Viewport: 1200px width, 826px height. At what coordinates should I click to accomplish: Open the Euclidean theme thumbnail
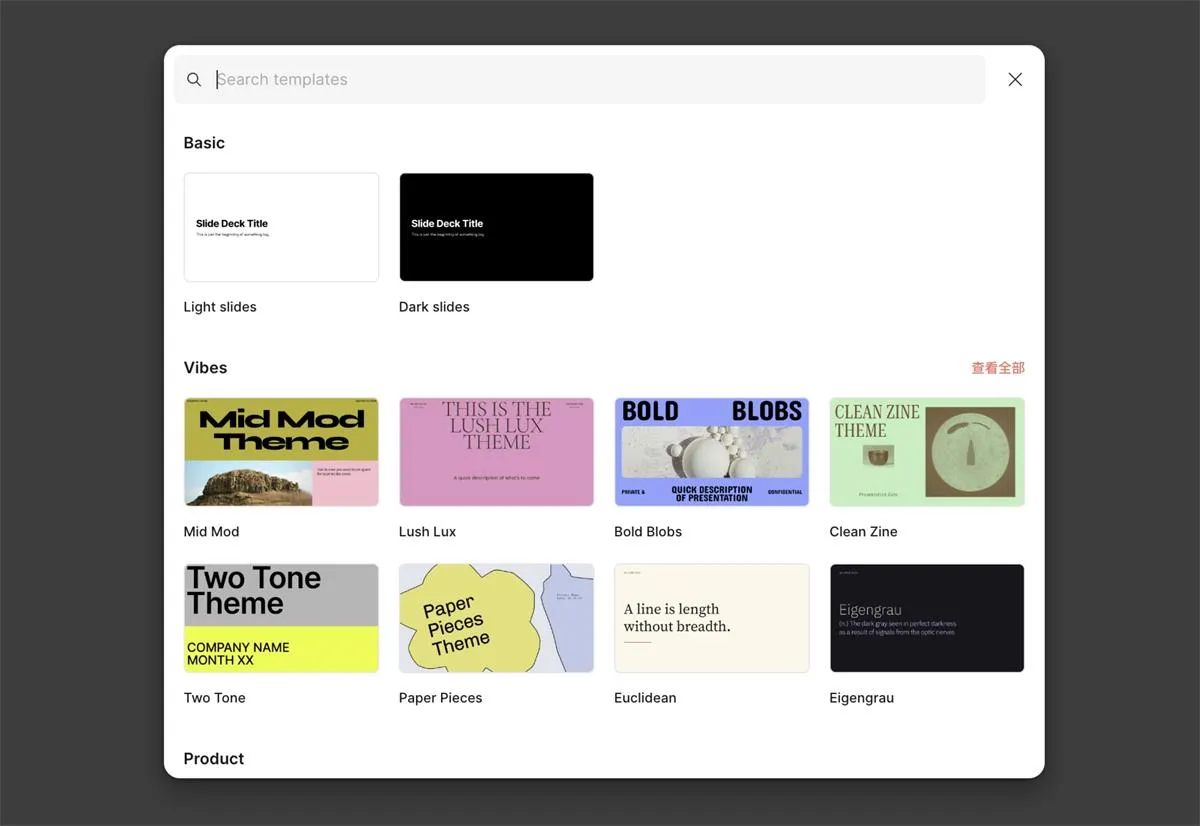coord(711,618)
